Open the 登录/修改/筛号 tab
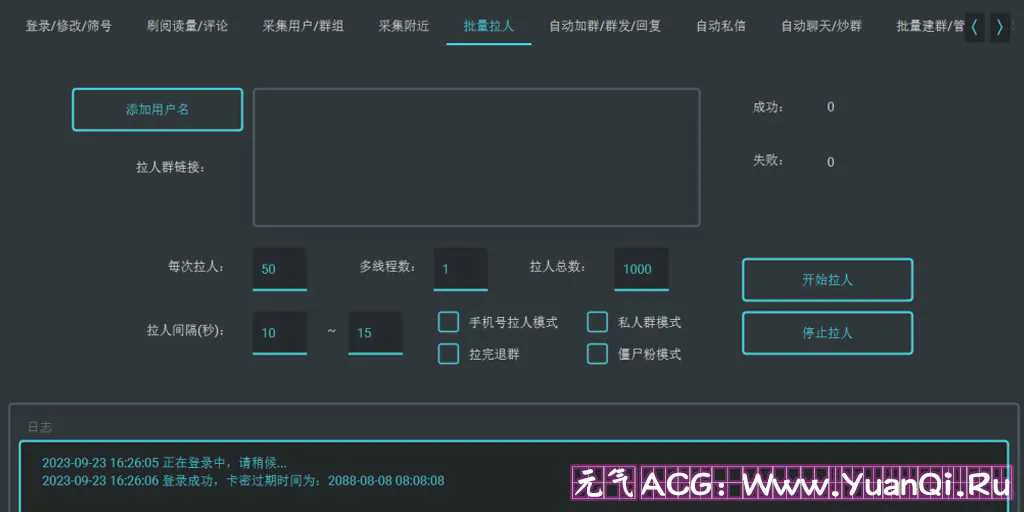 69,27
